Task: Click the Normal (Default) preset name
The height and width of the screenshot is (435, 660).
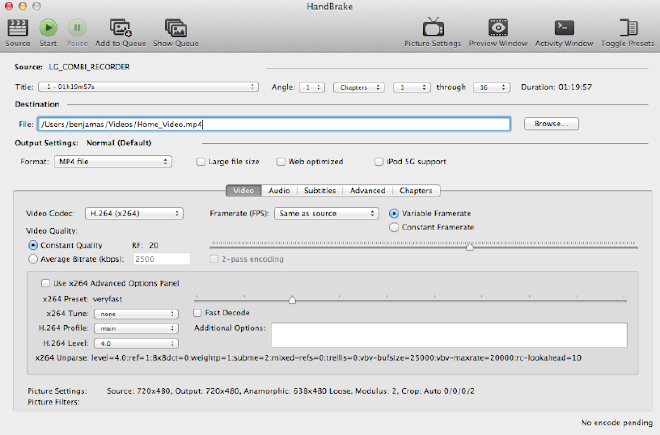Action: (x=119, y=143)
